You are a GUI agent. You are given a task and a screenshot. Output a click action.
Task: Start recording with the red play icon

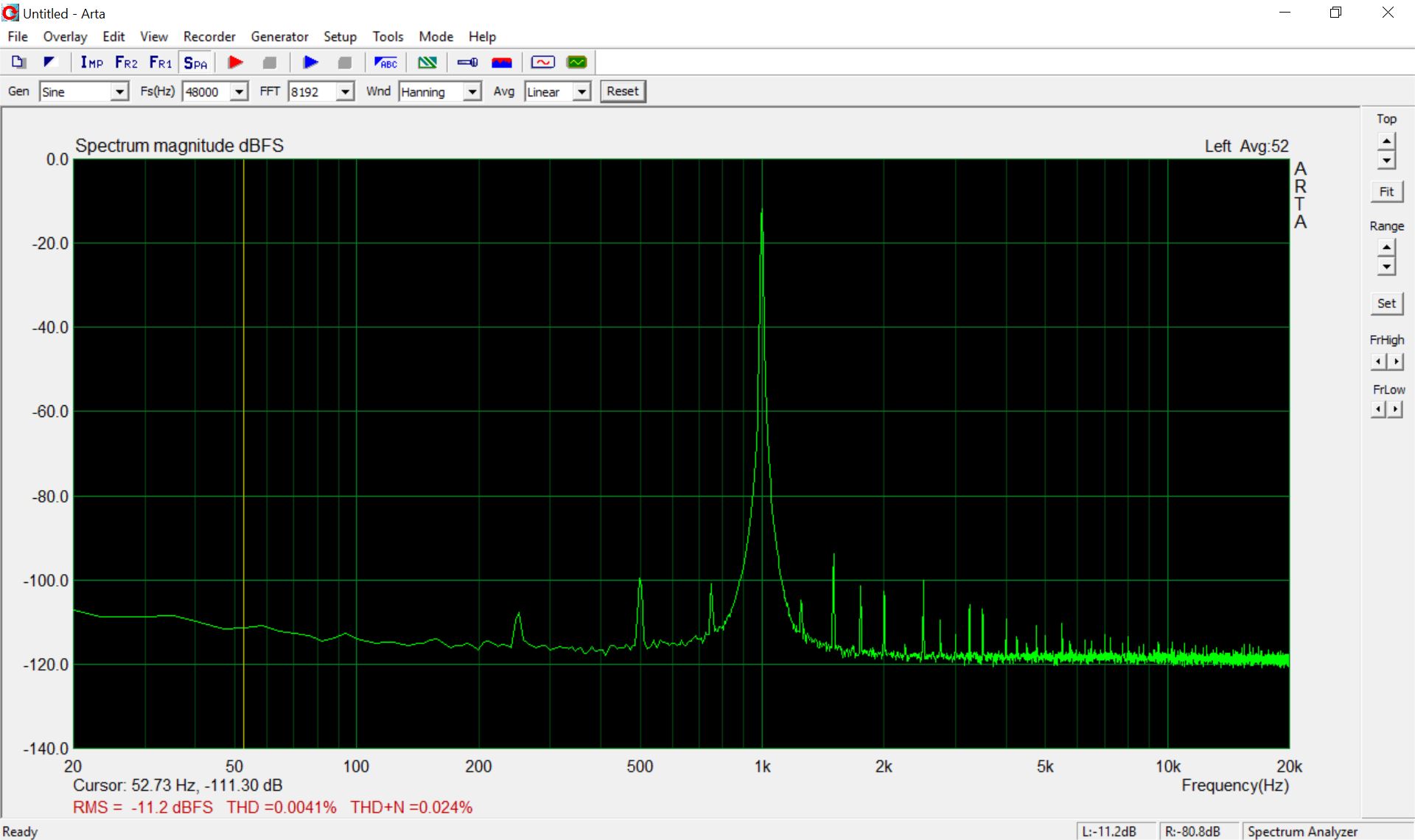pyautogui.click(x=236, y=63)
